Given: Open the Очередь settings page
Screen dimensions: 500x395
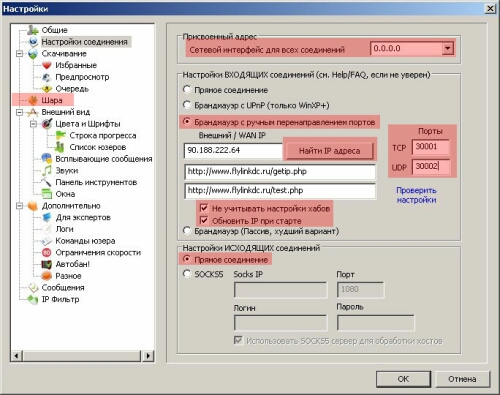Looking at the screenshot, I should (x=72, y=89).
